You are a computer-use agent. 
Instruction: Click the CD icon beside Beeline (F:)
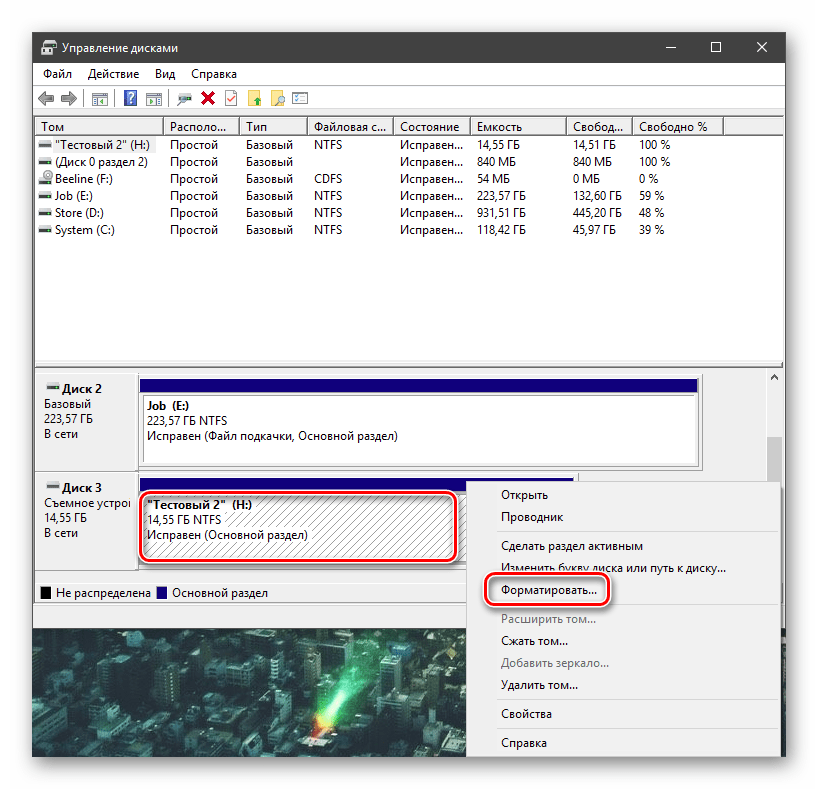tap(45, 178)
